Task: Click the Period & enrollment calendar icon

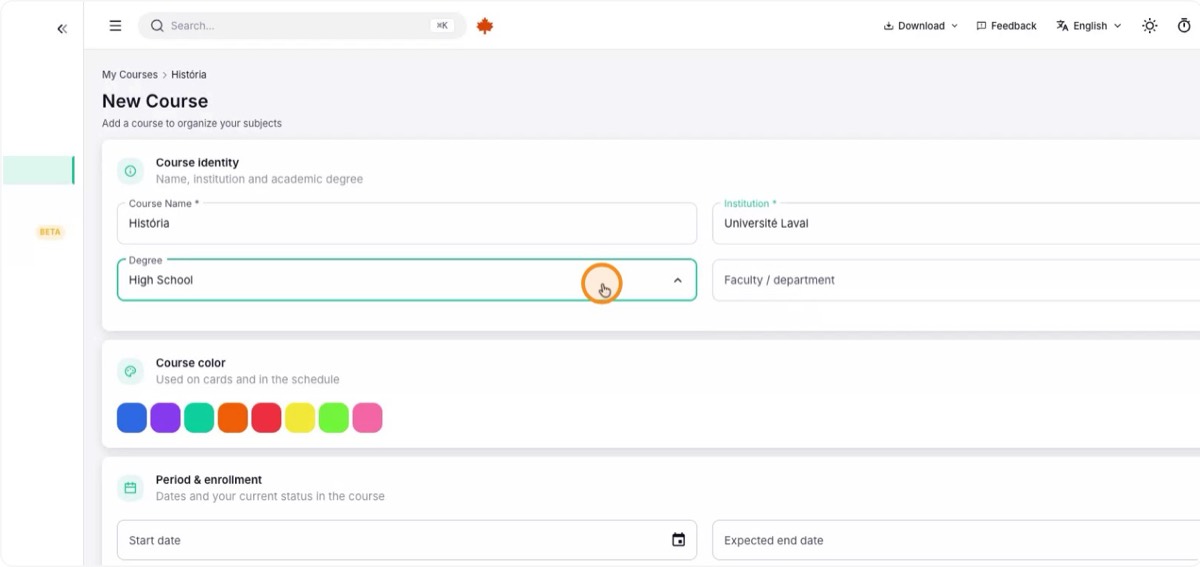Action: point(130,488)
